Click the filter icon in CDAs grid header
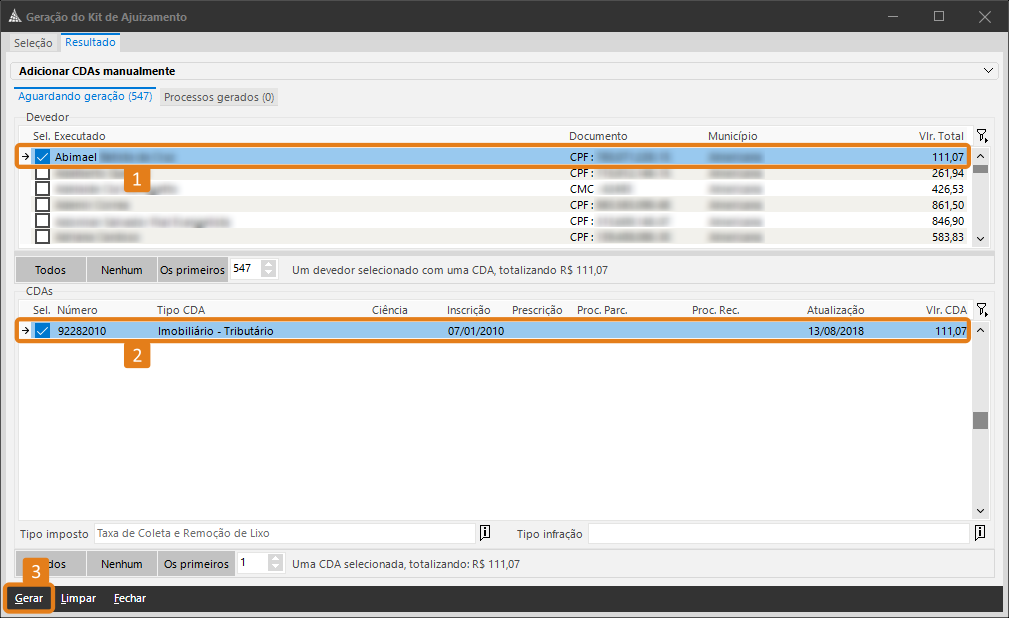The width and height of the screenshot is (1009, 618). coord(981,310)
